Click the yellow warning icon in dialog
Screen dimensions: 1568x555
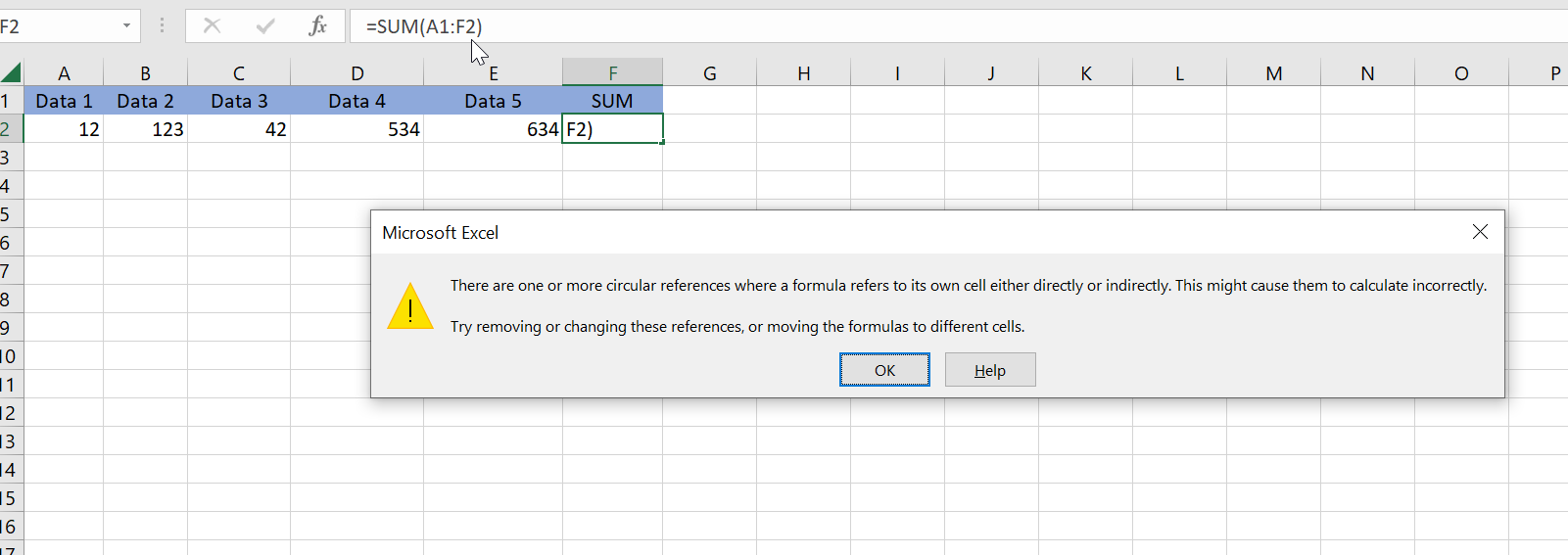click(x=410, y=306)
